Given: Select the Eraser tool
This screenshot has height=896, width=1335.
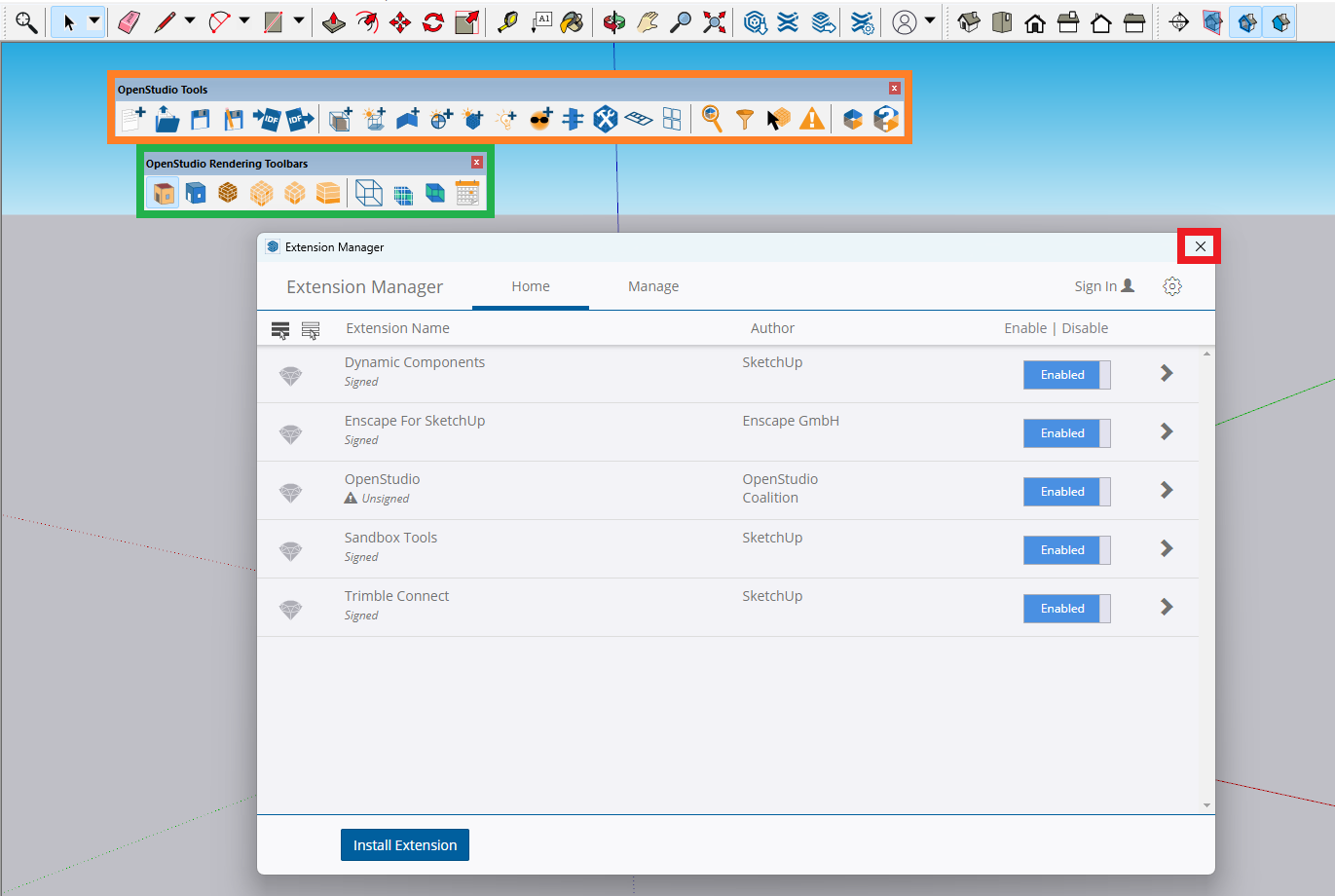Looking at the screenshot, I should [129, 21].
